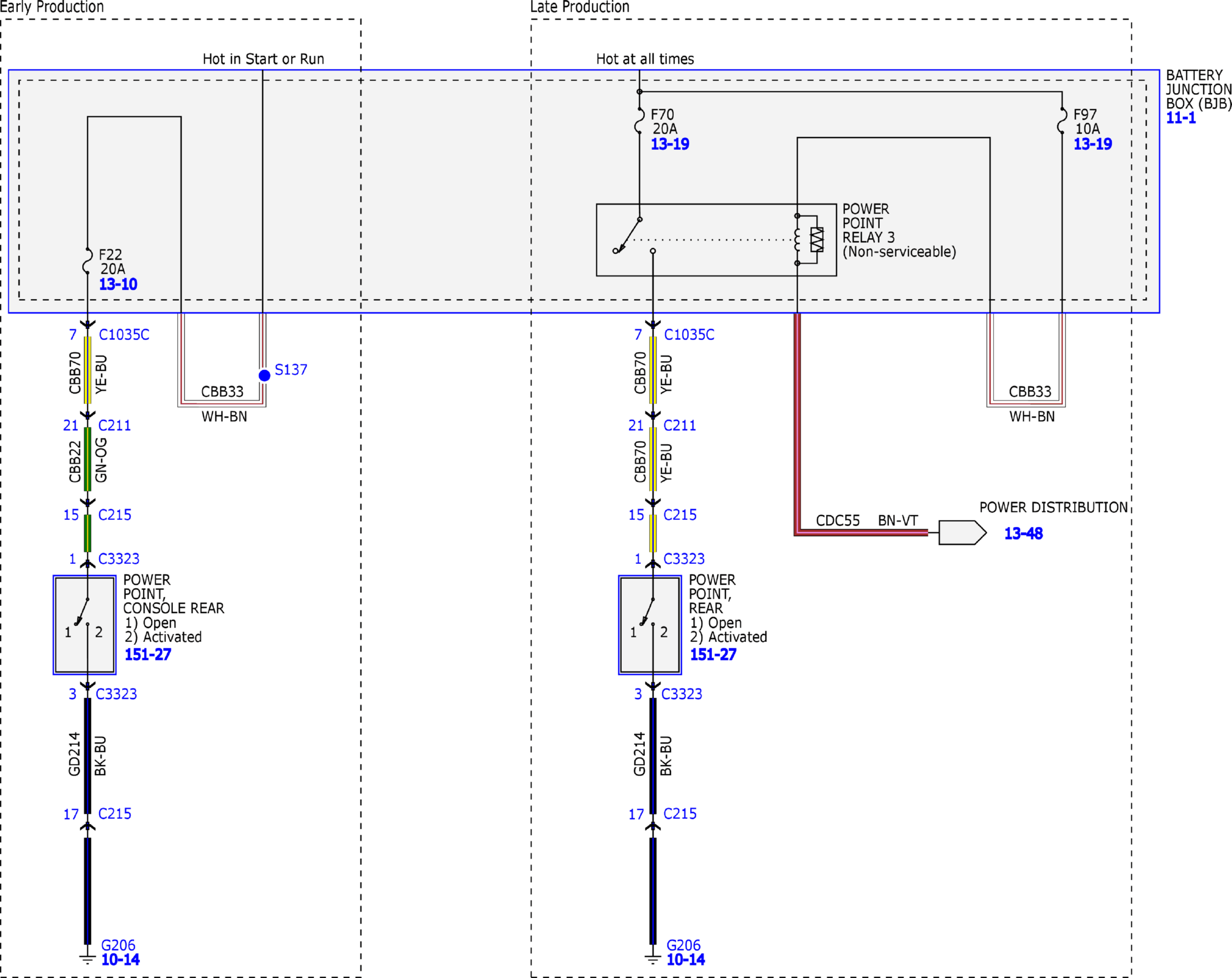Click the "CDC55" wire circuit label
Image resolution: width=1232 pixels, height=978 pixels.
(x=838, y=521)
